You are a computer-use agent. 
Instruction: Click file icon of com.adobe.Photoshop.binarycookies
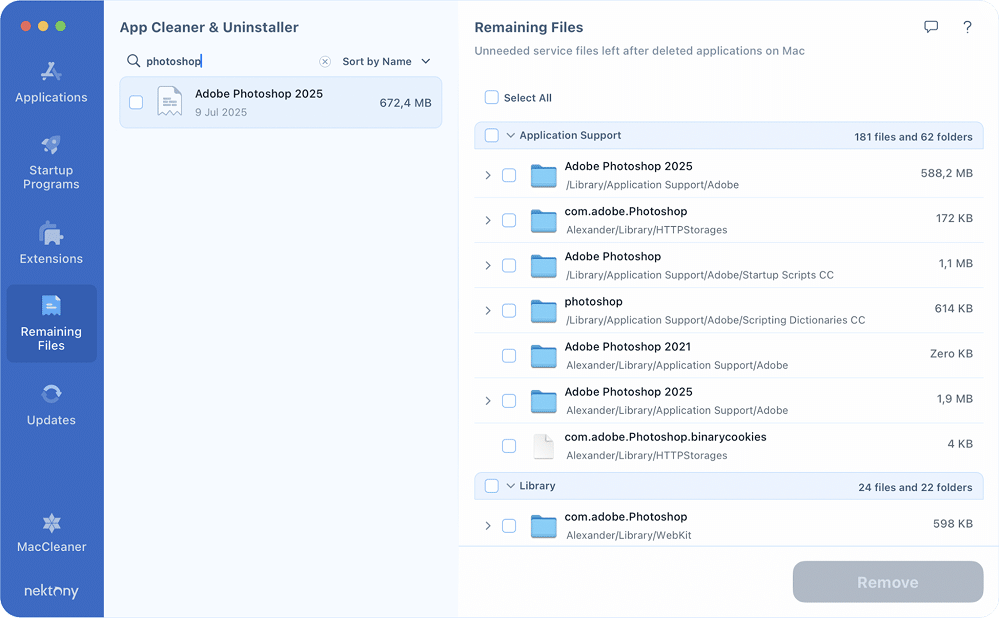click(x=543, y=446)
